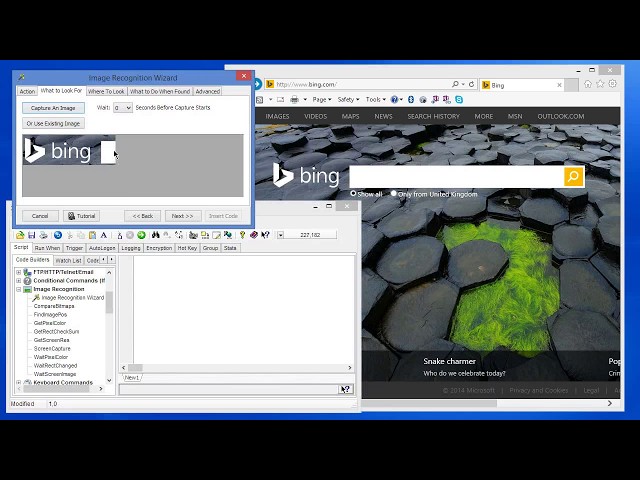Image resolution: width=640 pixels, height=480 pixels.
Task: Expand the Keyboard Commands tree node
Action: click(18, 382)
